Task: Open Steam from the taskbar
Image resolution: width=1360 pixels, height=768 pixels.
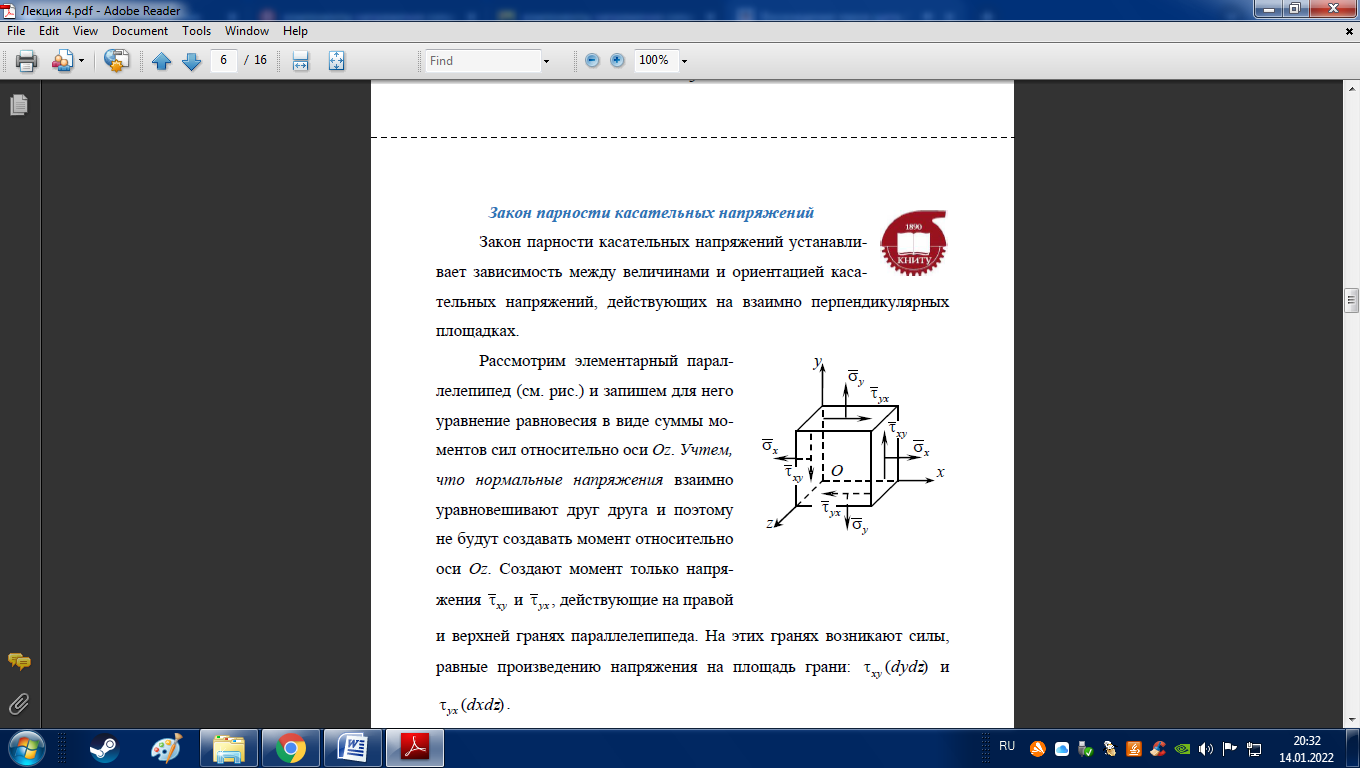Action: pos(102,748)
